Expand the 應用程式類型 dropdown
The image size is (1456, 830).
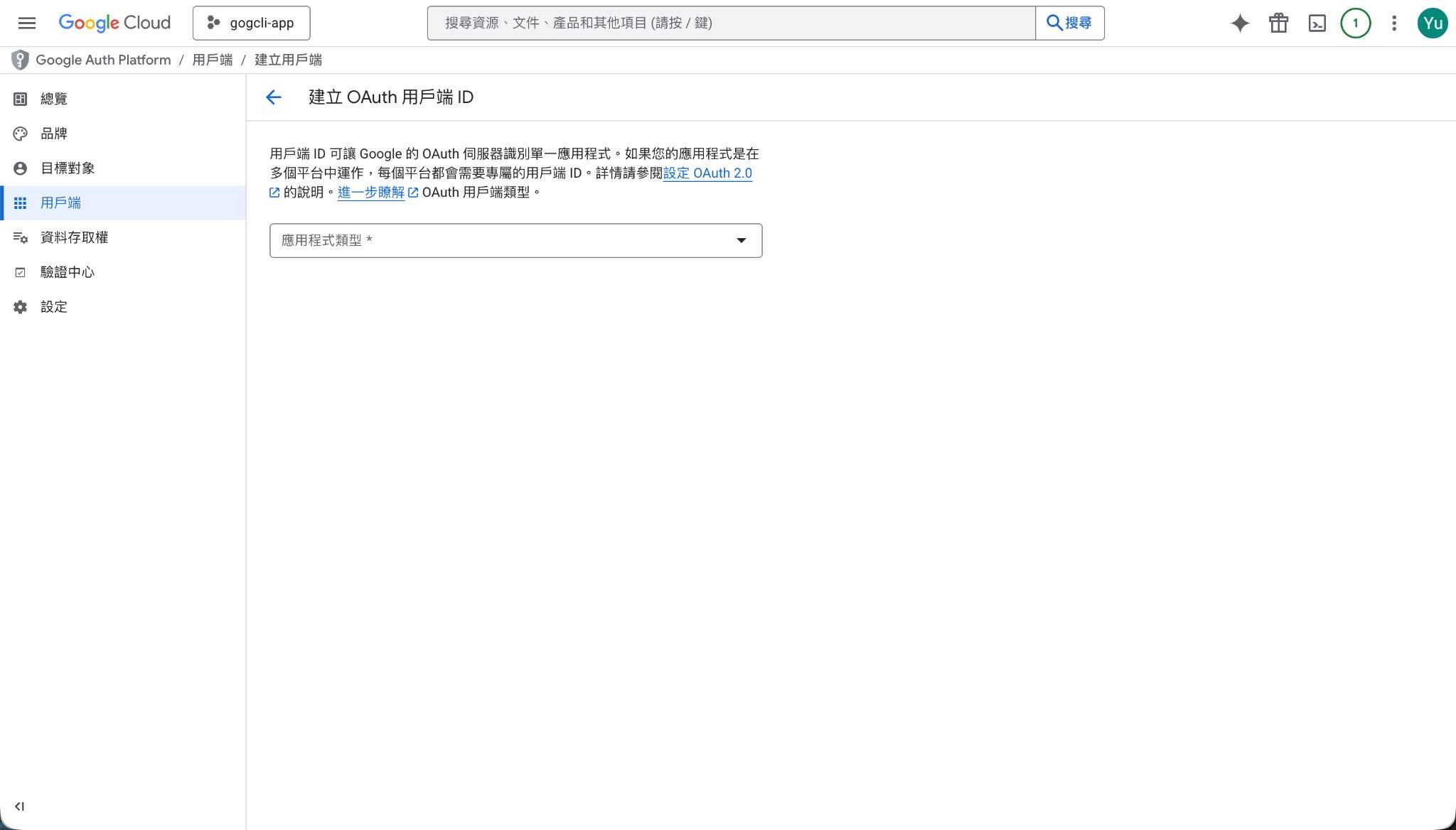(x=515, y=240)
